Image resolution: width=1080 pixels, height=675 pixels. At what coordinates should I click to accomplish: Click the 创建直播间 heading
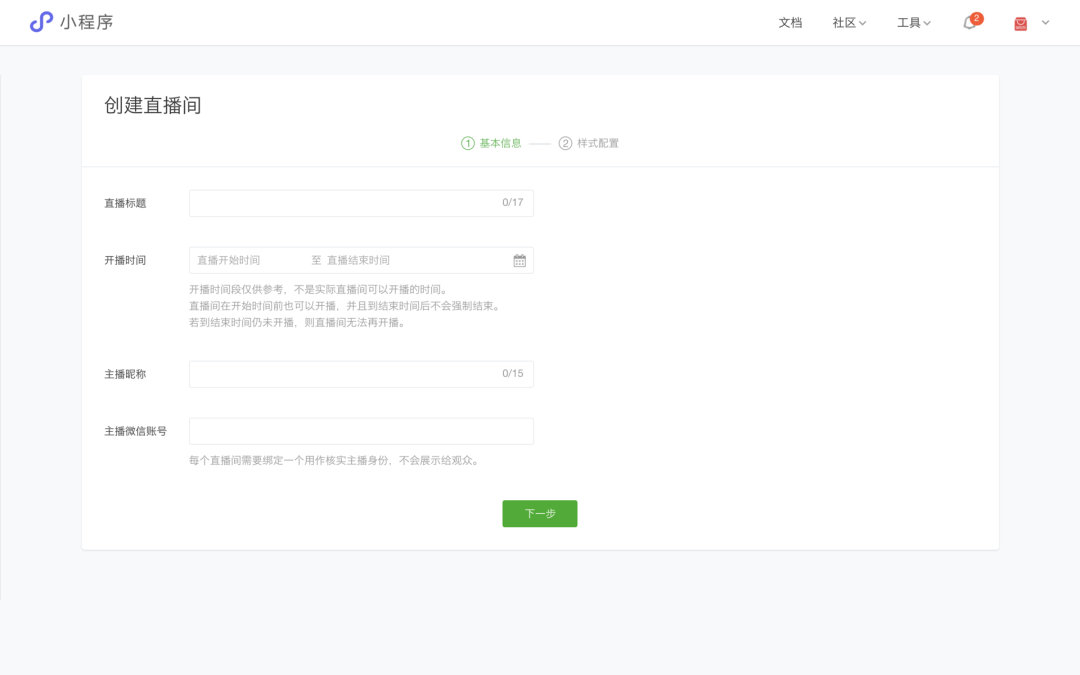pos(153,105)
